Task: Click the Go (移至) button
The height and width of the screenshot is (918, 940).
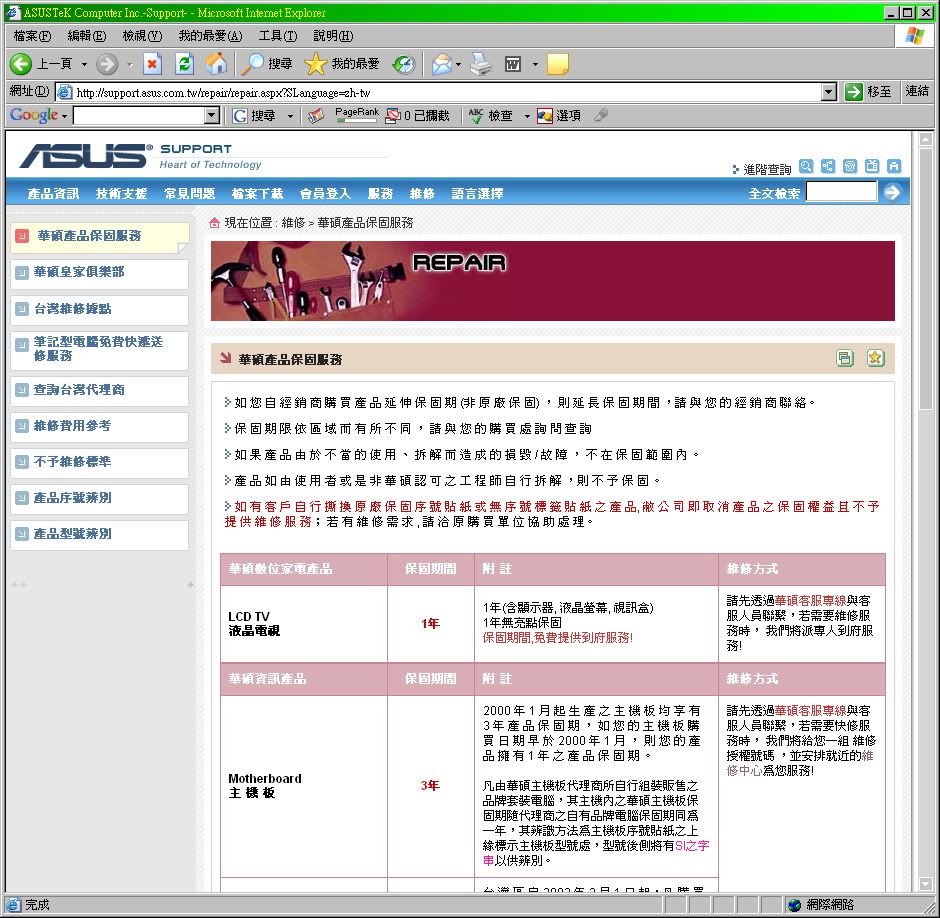Action: point(867,92)
